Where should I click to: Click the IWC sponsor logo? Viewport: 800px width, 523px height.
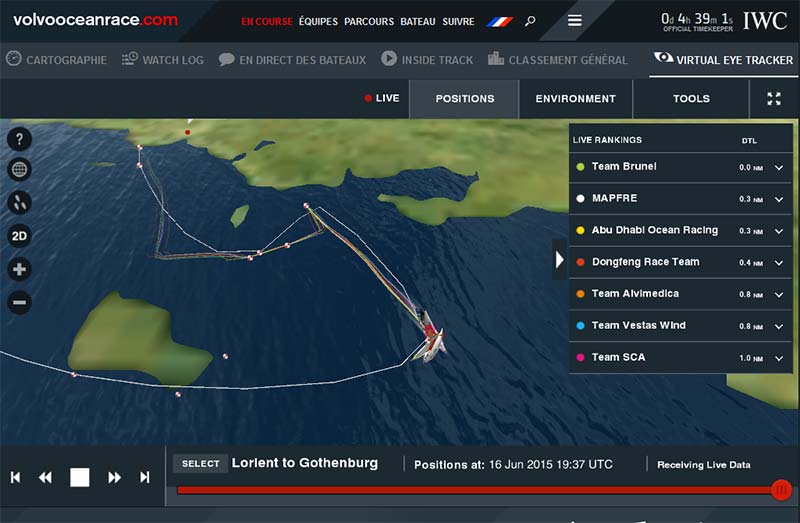pyautogui.click(x=765, y=21)
